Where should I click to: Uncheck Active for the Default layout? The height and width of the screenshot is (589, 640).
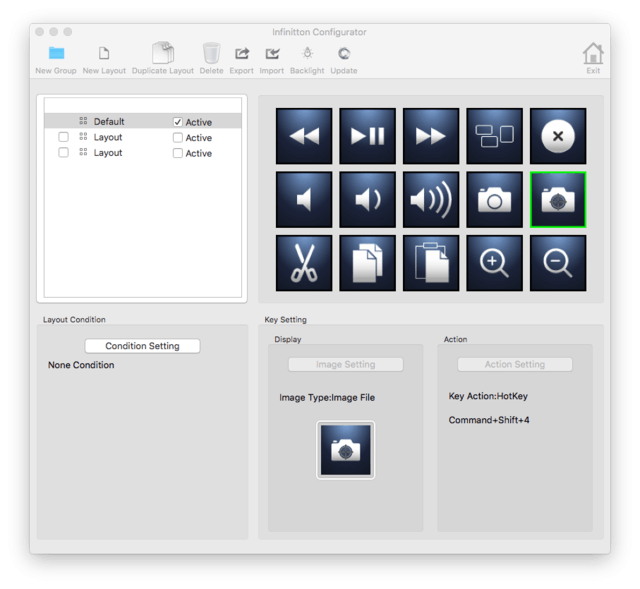point(178,122)
